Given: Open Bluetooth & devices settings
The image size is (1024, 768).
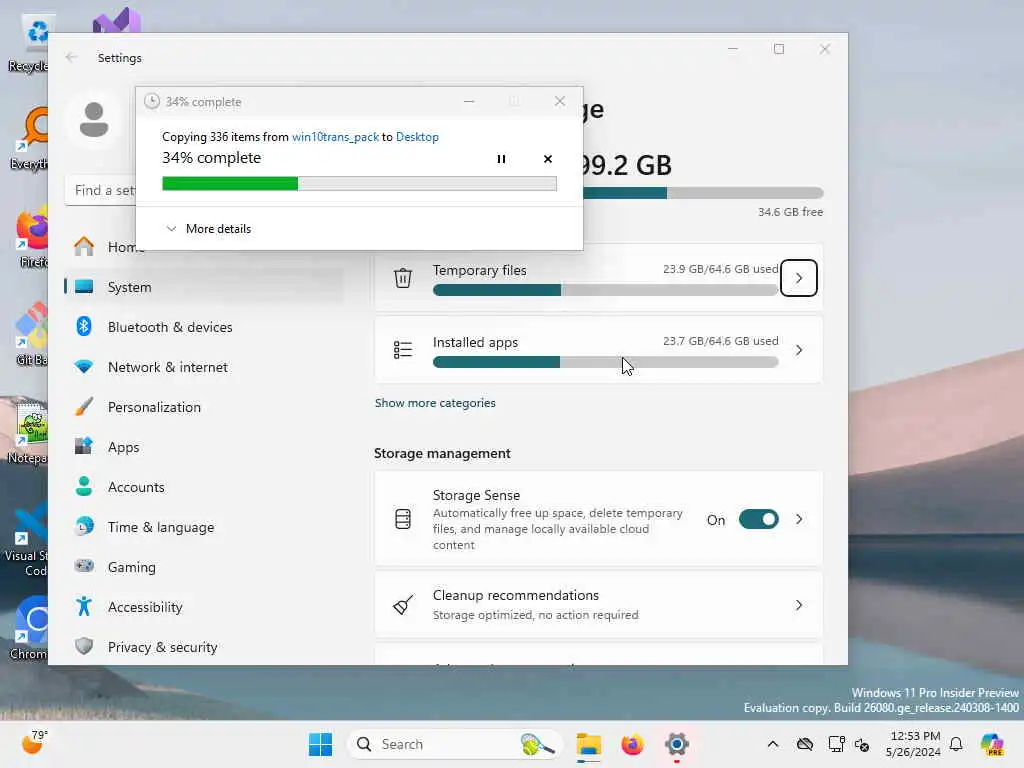Looking at the screenshot, I should point(204,327).
